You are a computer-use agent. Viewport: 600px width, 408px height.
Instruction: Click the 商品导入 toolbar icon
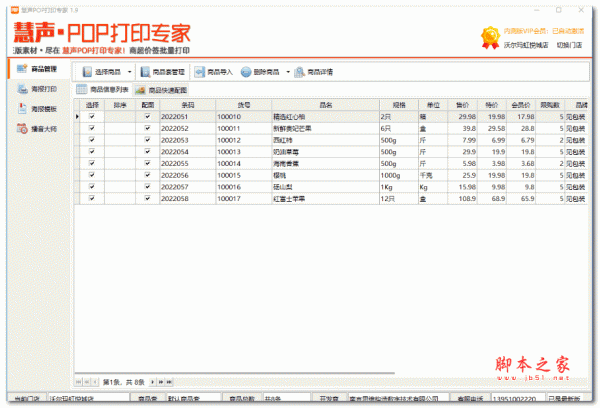click(x=199, y=72)
